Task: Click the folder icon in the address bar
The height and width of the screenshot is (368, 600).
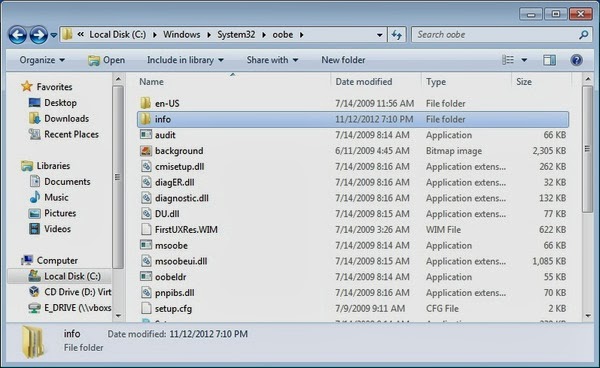Action: [x=67, y=34]
